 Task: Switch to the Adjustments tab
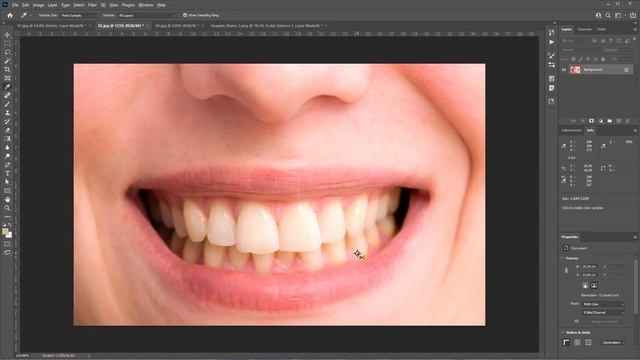571,131
